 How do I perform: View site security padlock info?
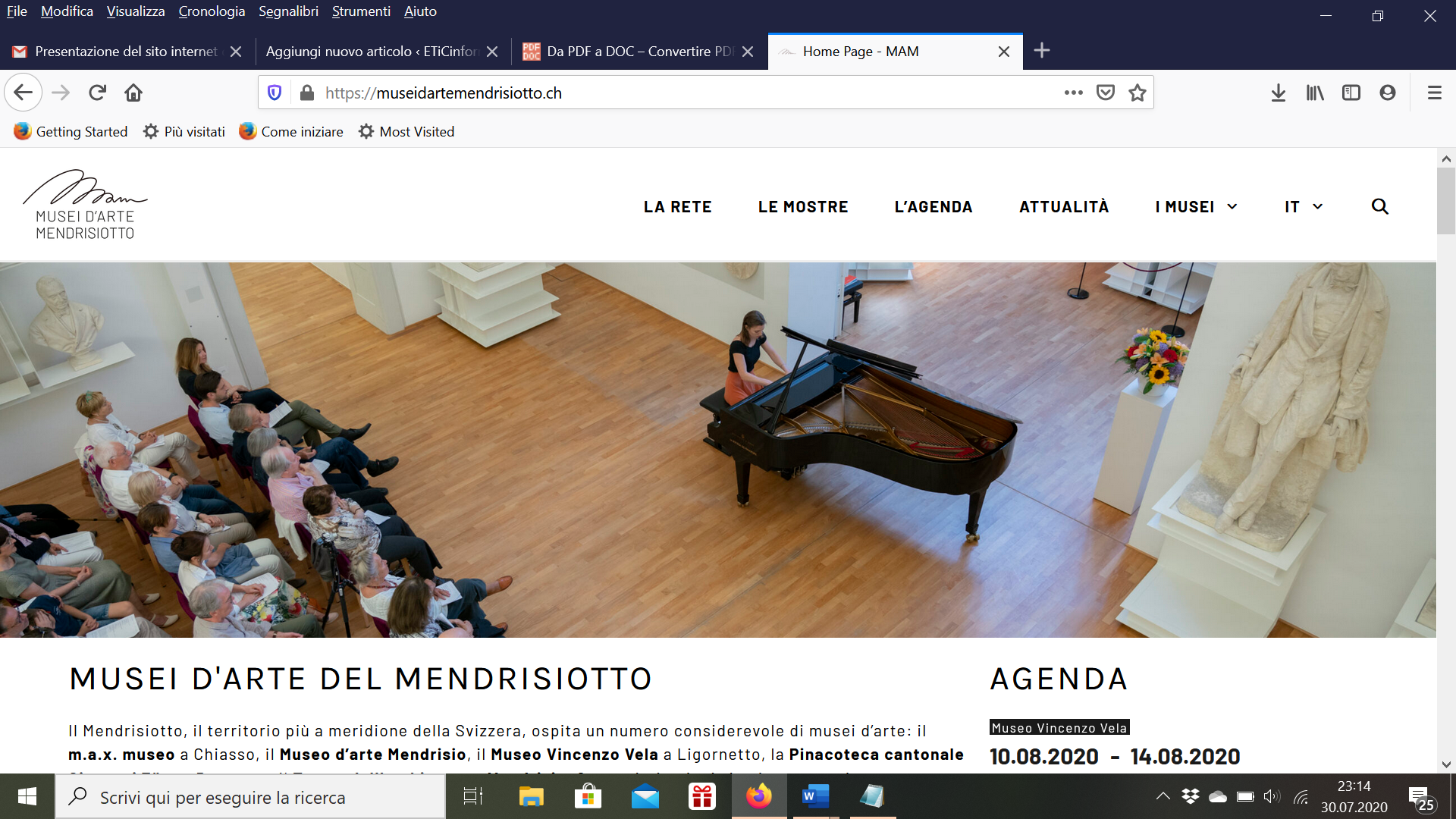[307, 93]
